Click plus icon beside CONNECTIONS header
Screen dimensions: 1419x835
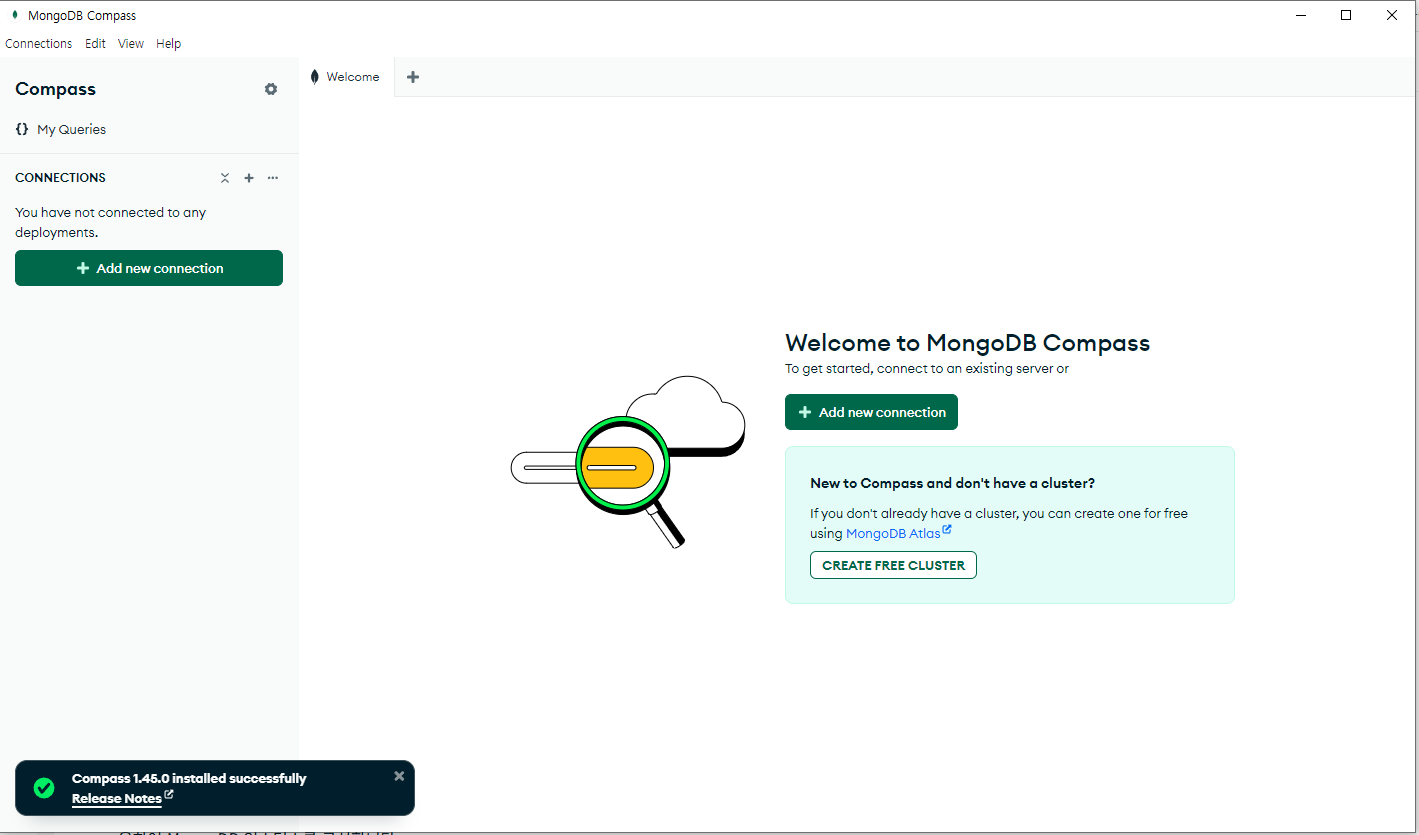point(249,178)
